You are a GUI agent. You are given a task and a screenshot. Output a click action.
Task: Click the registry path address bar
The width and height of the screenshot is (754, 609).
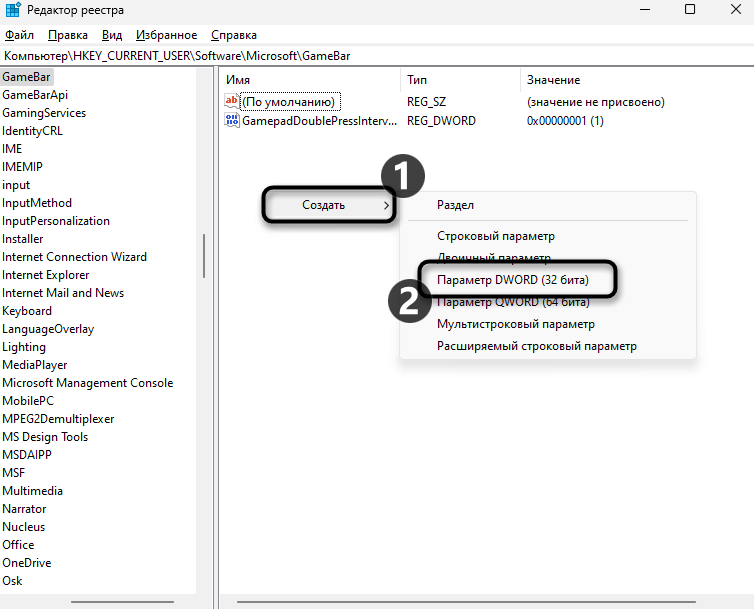[377, 56]
